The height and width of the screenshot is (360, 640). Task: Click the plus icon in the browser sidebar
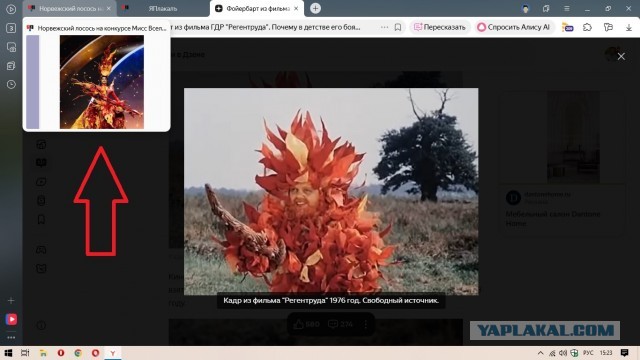pyautogui.click(x=11, y=300)
